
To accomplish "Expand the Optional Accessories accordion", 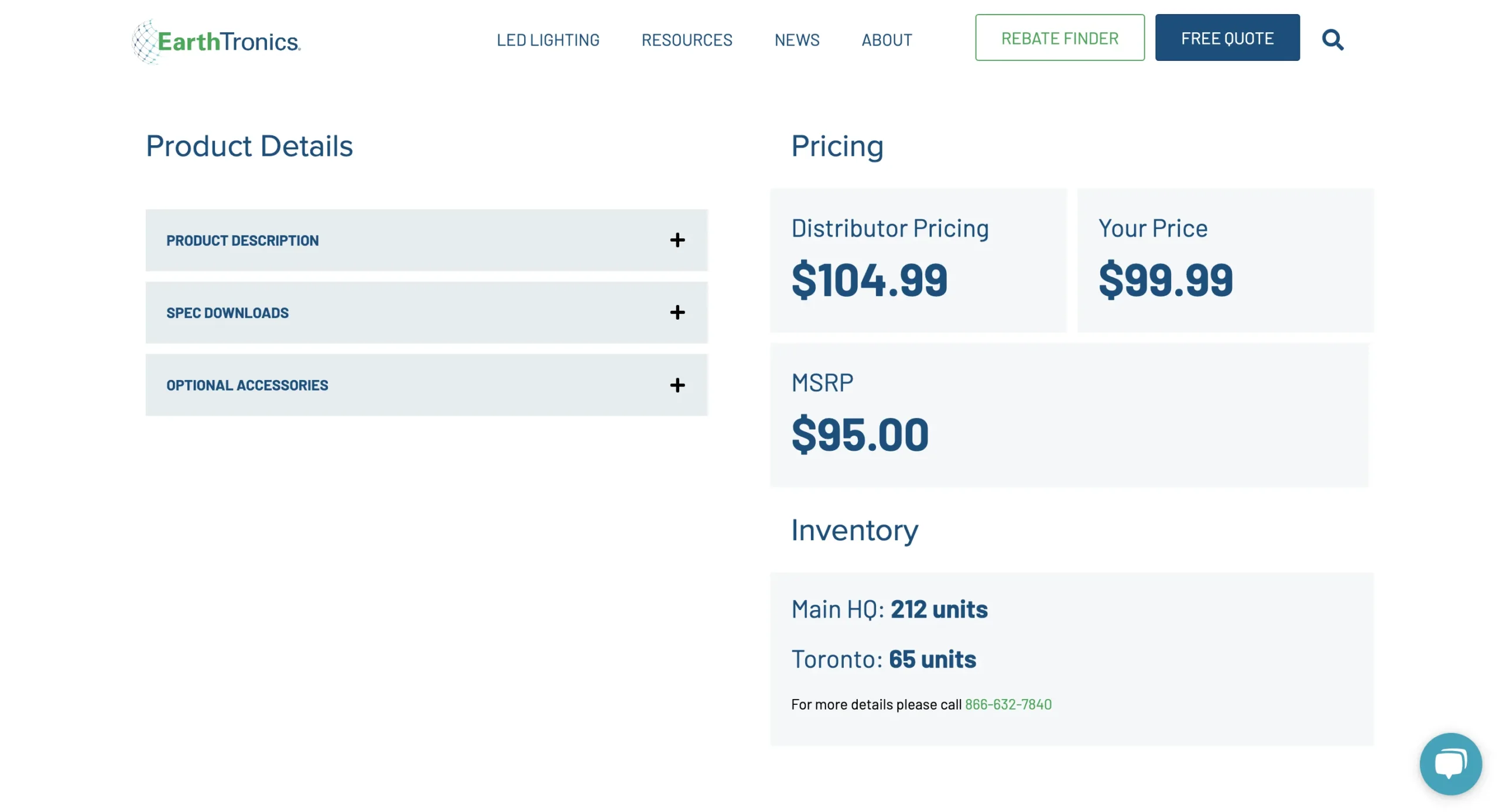I will pos(247,385).
